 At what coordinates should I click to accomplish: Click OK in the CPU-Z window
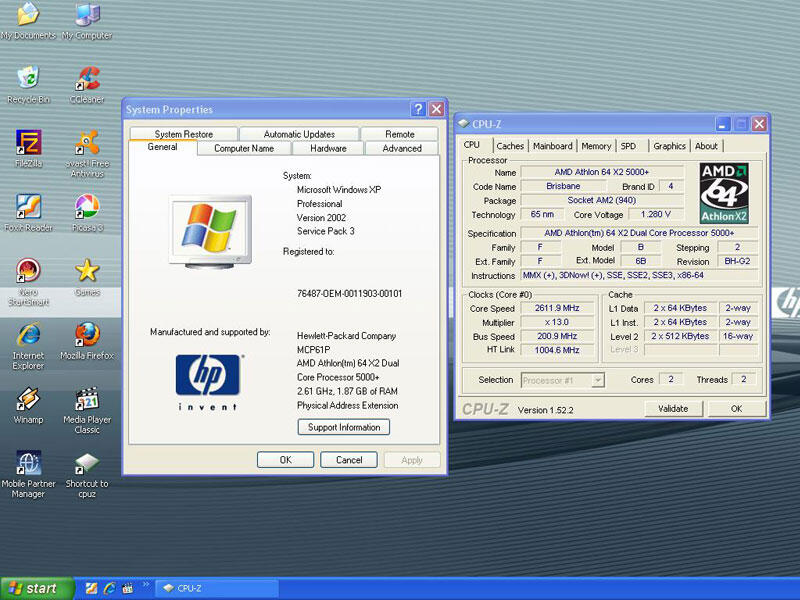point(736,409)
